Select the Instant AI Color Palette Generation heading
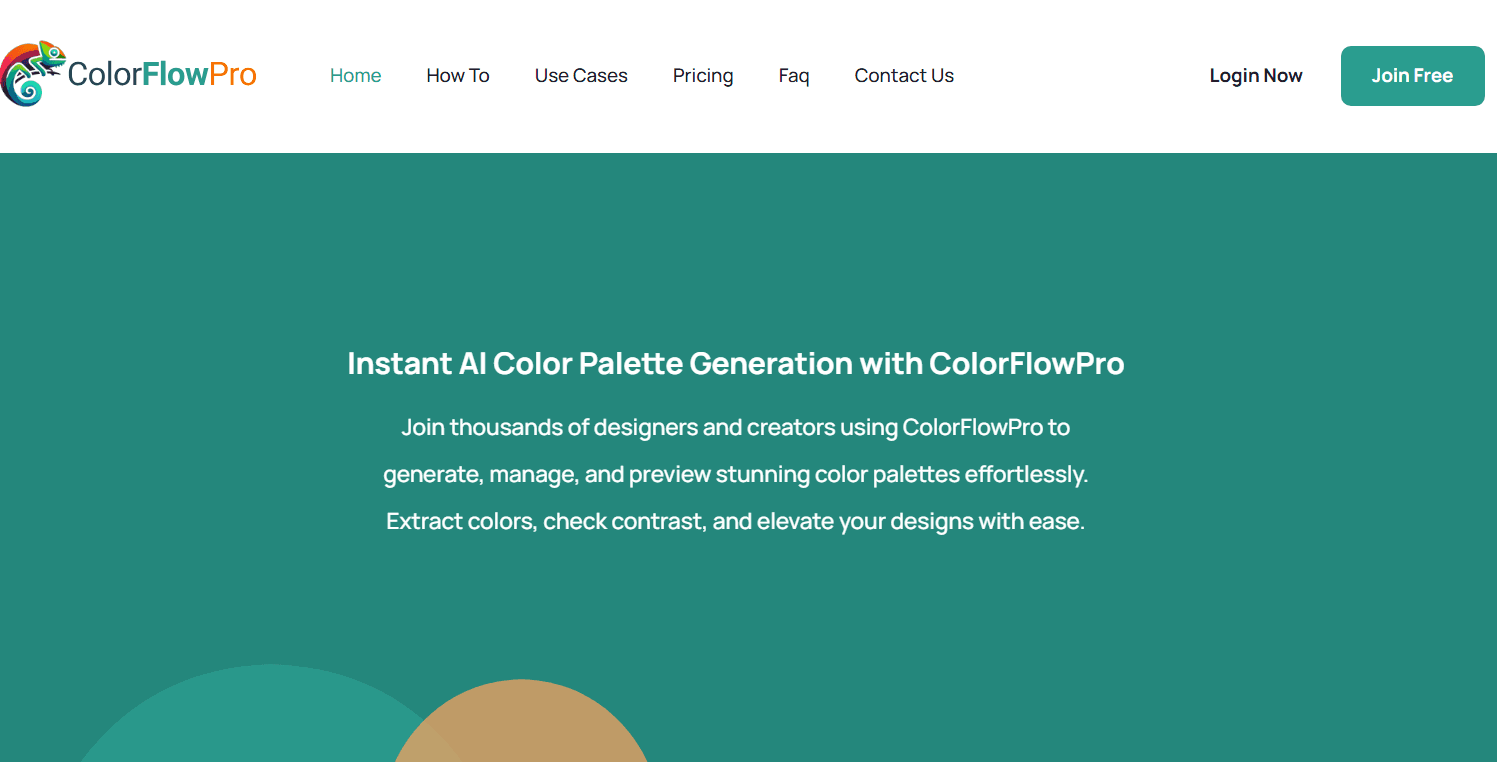This screenshot has height=762, width=1497. (x=736, y=363)
